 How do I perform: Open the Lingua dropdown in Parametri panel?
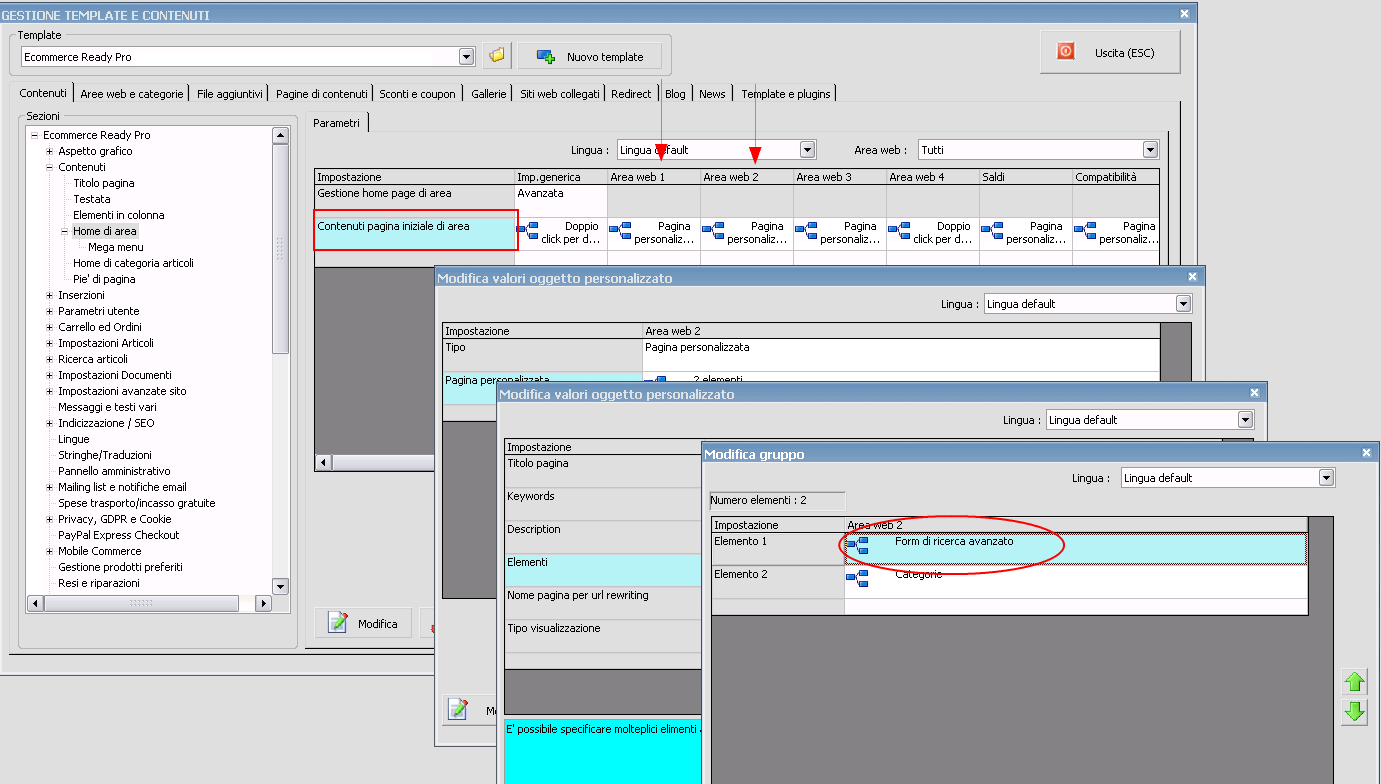pos(807,150)
